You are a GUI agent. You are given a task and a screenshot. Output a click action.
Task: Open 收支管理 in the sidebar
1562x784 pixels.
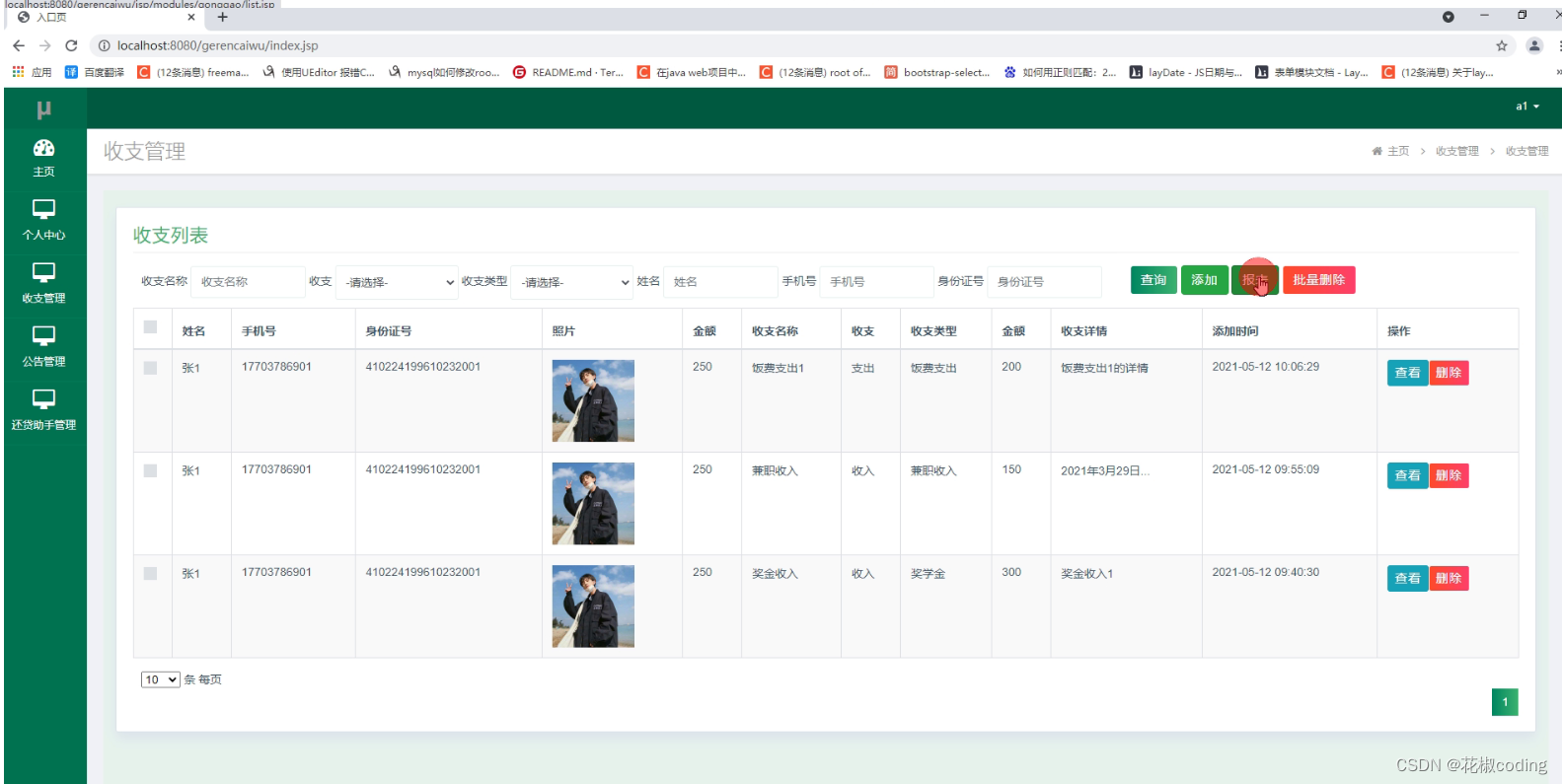[43, 283]
